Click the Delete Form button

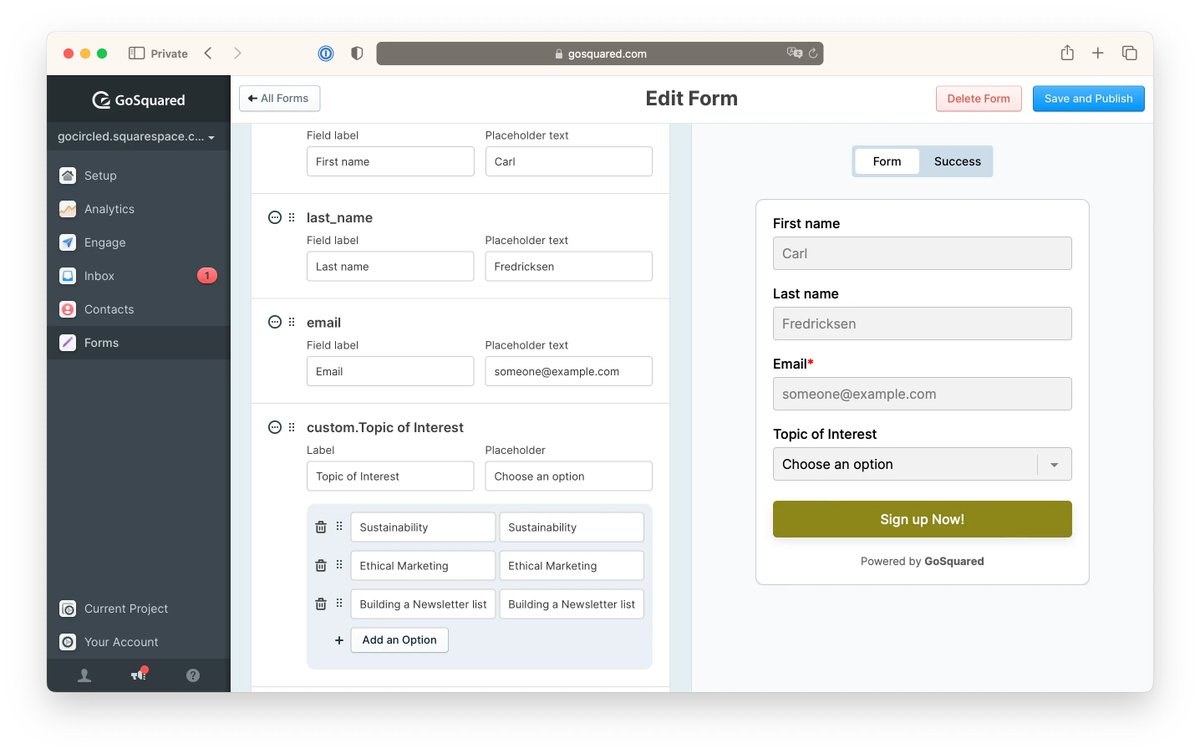tap(979, 98)
